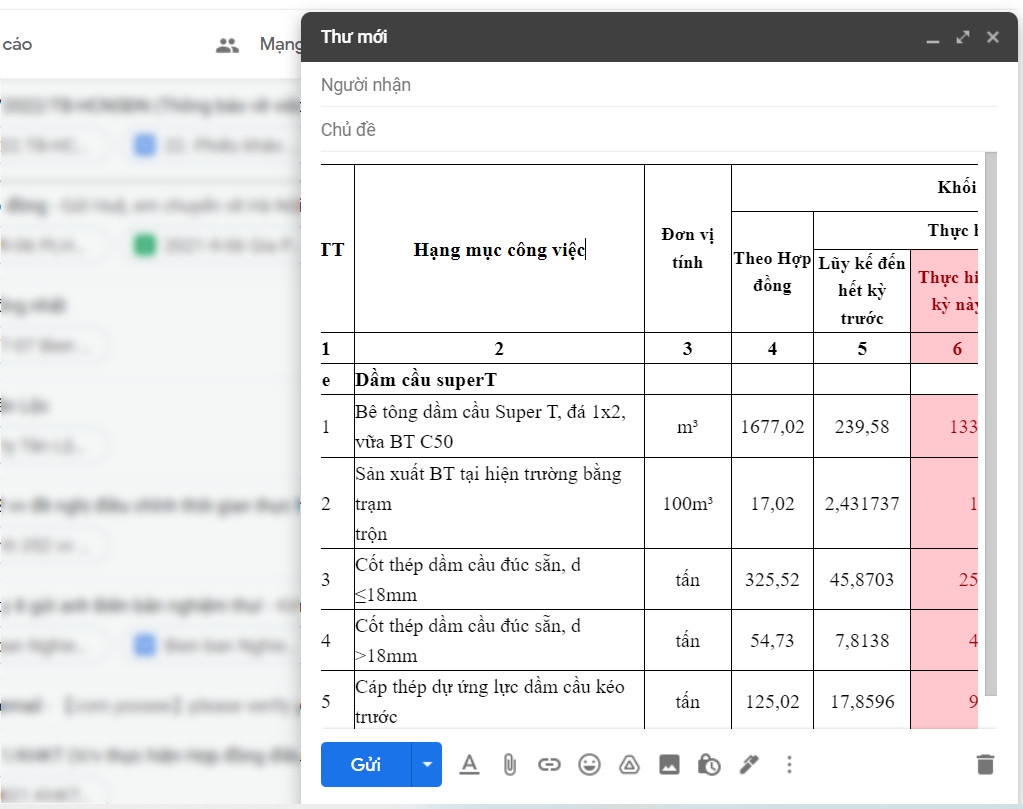The height and width of the screenshot is (809, 1023).
Task: Open the send options dropdown arrow
Action: 427,764
